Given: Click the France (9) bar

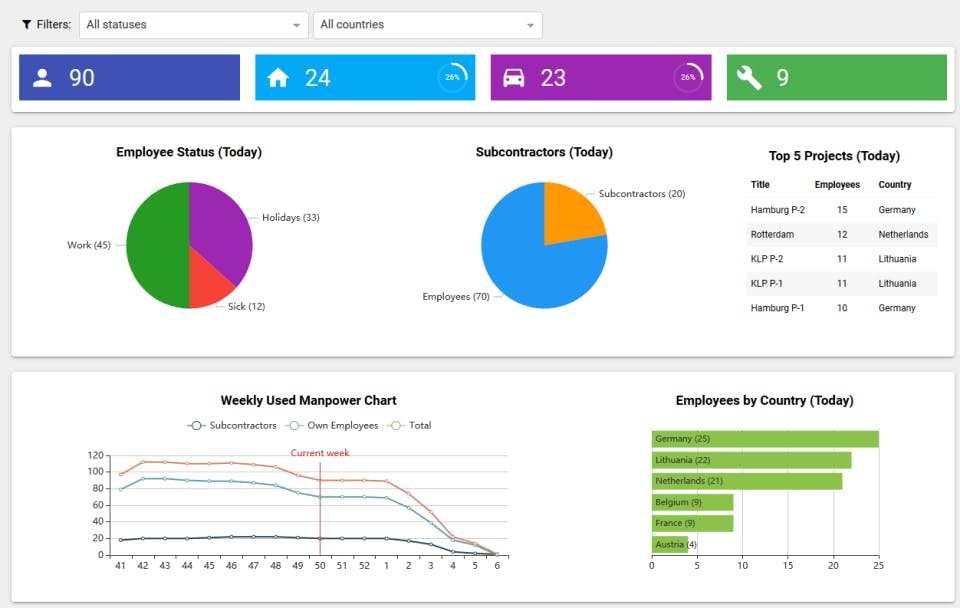Looking at the screenshot, I should click(x=692, y=524).
